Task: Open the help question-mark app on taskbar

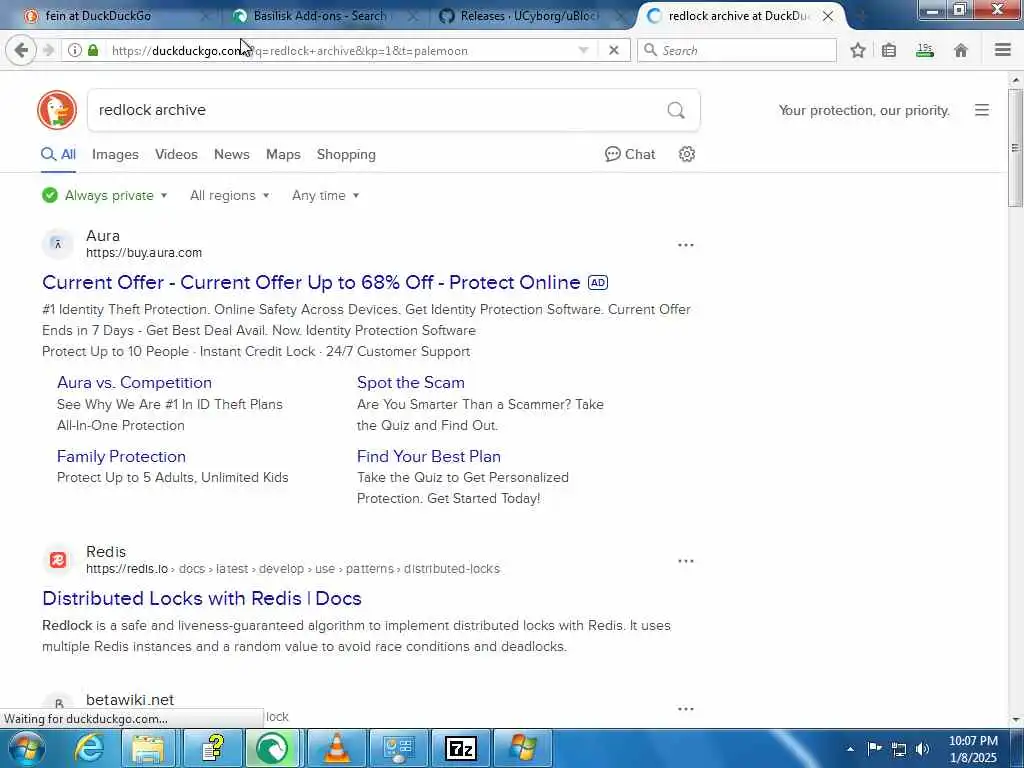Action: pyautogui.click(x=212, y=748)
